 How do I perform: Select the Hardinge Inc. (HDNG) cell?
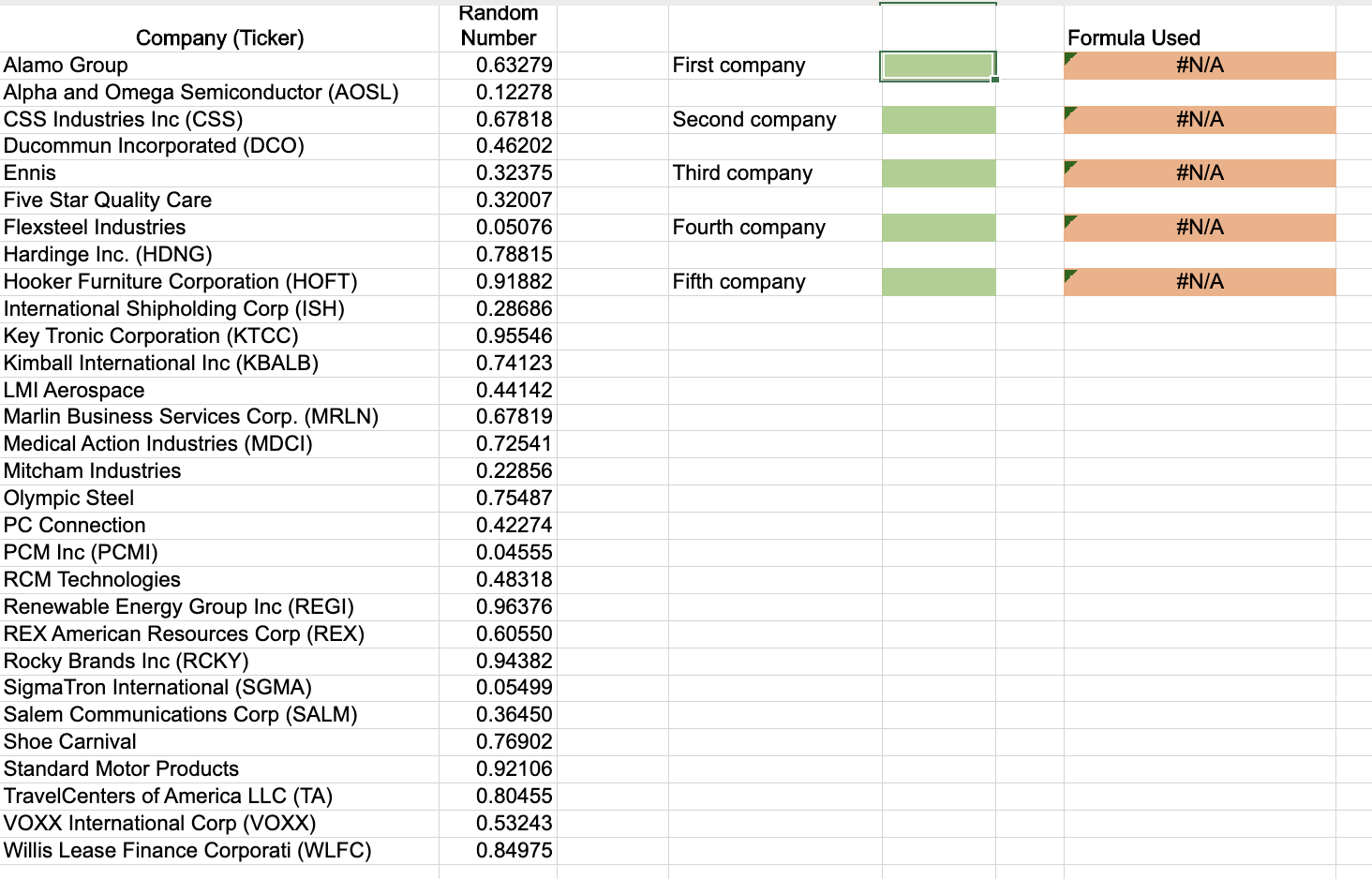(219, 255)
